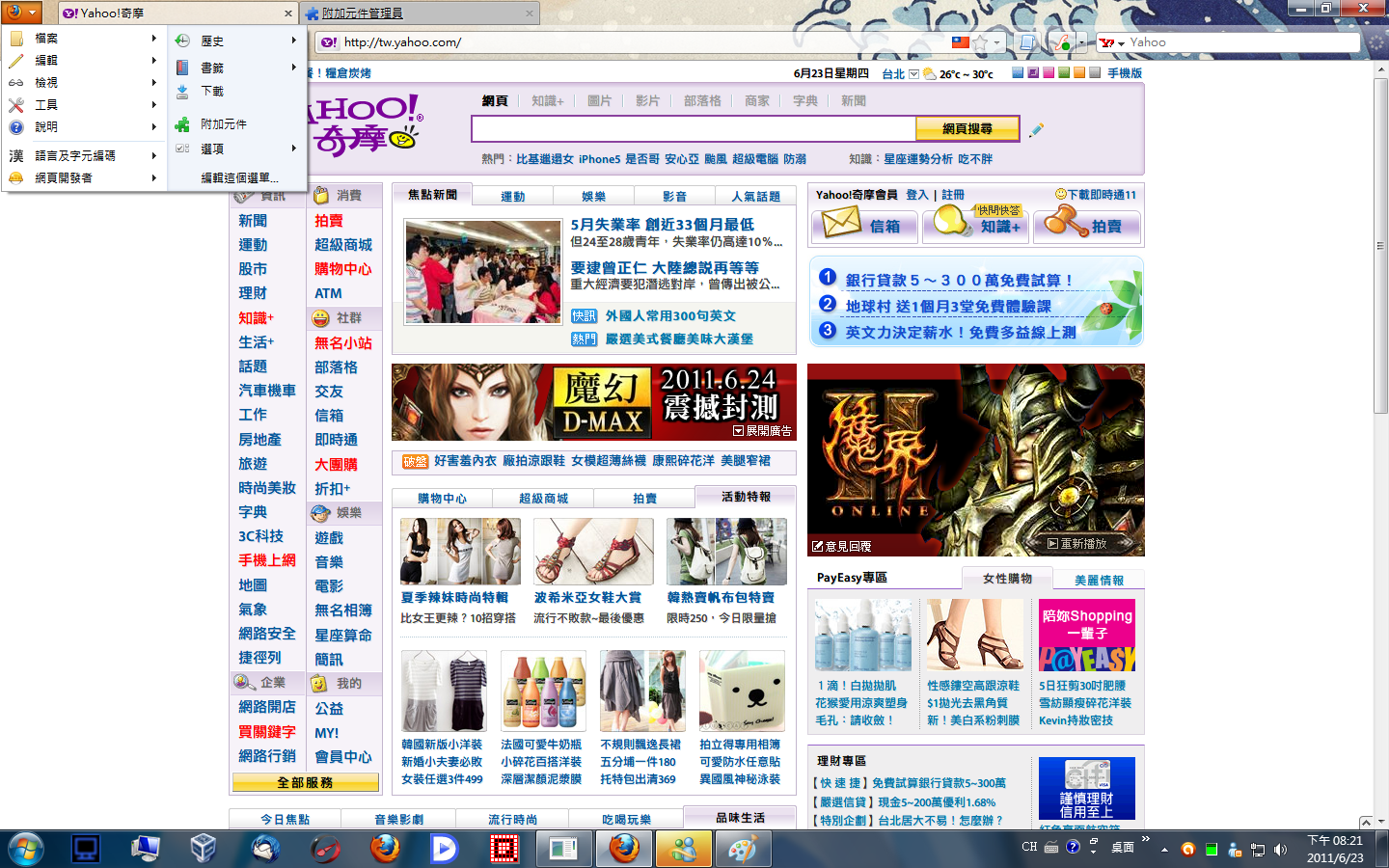Click the 全部服務 all services button
The width and height of the screenshot is (1389, 868).
tap(305, 782)
